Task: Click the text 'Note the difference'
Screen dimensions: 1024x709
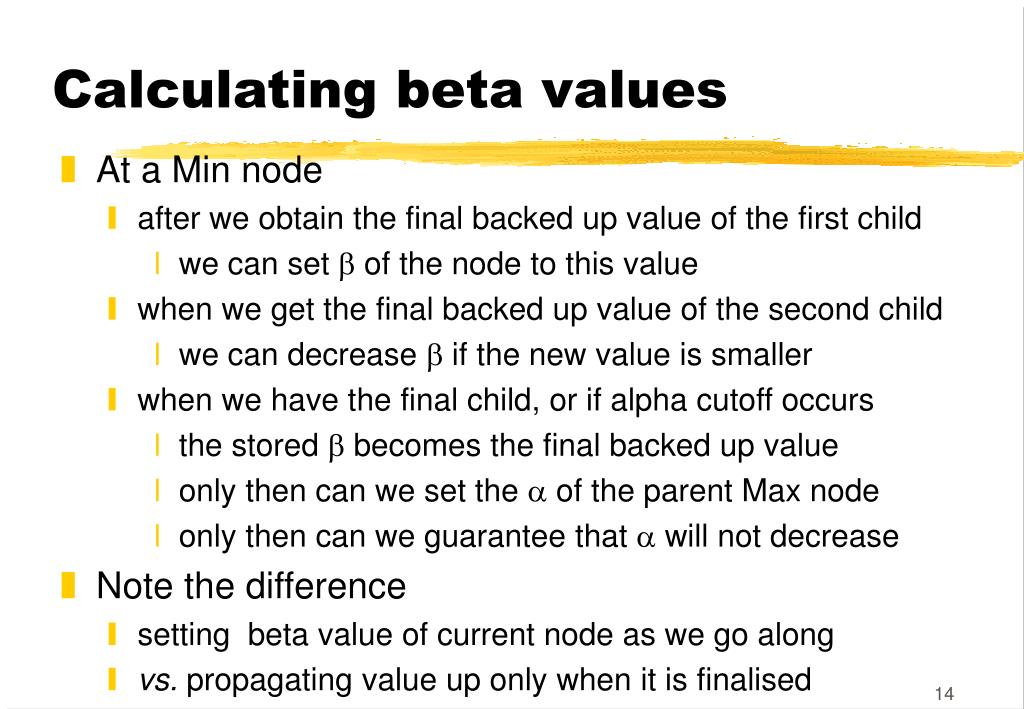Action: pyautogui.click(x=251, y=586)
